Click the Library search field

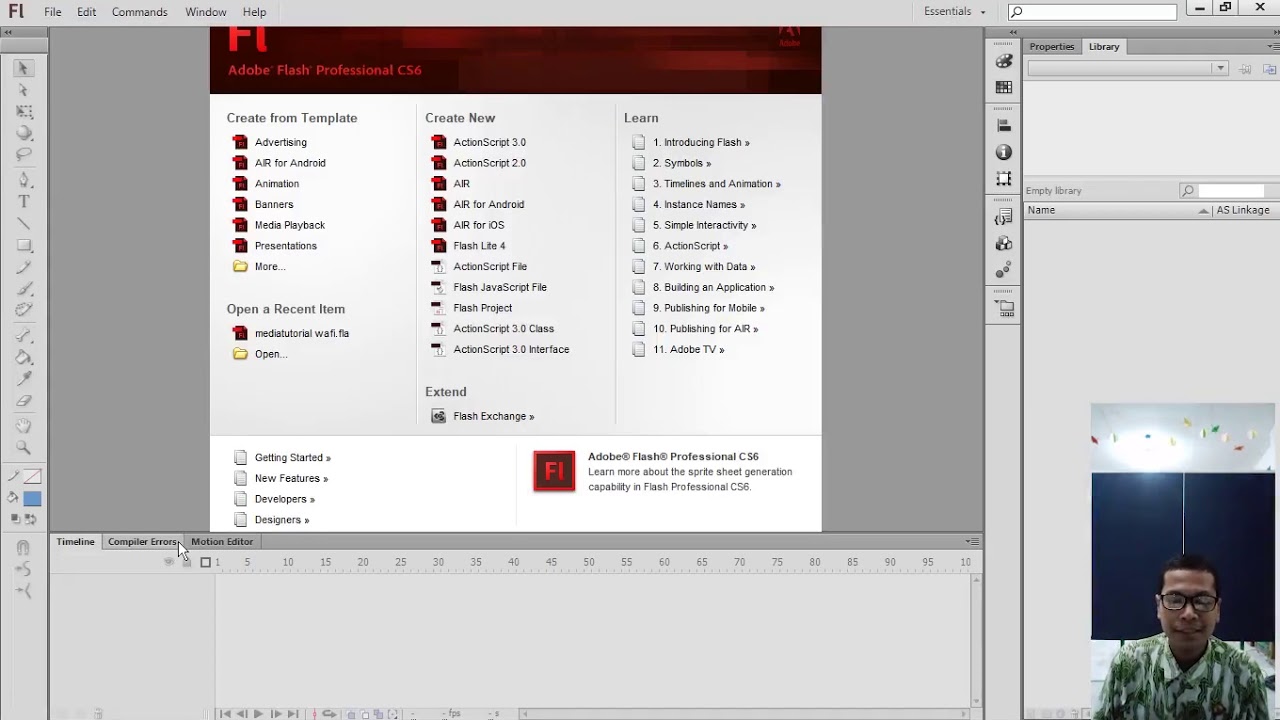point(1228,191)
